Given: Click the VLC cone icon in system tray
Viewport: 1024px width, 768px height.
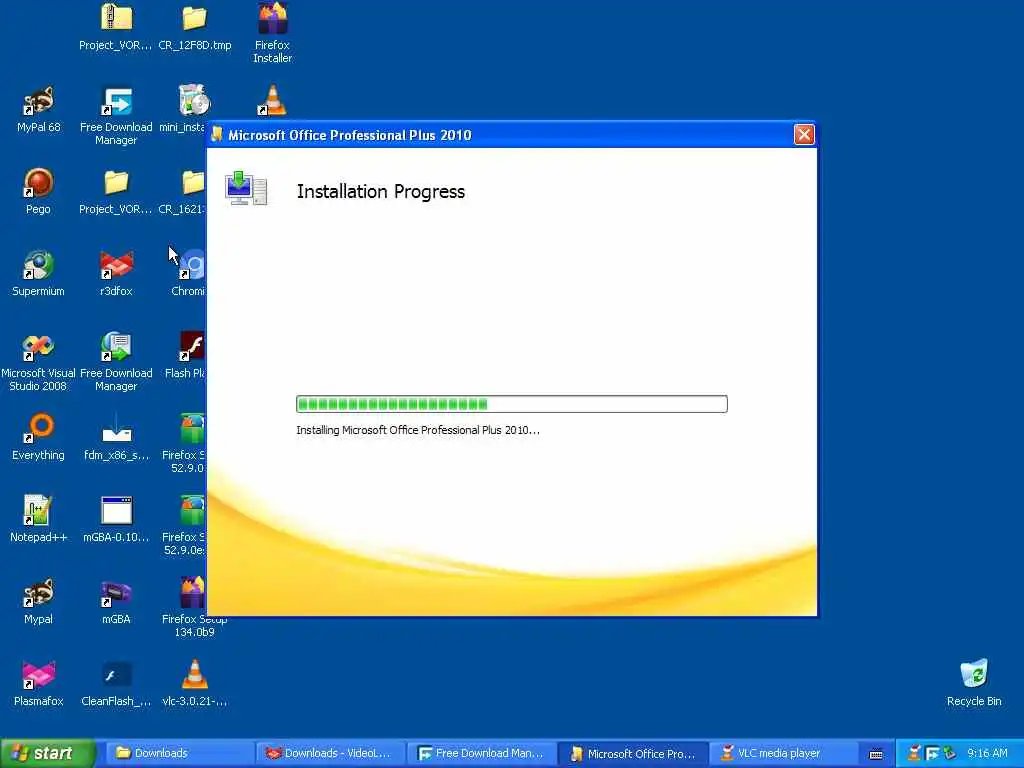Looking at the screenshot, I should [914, 753].
